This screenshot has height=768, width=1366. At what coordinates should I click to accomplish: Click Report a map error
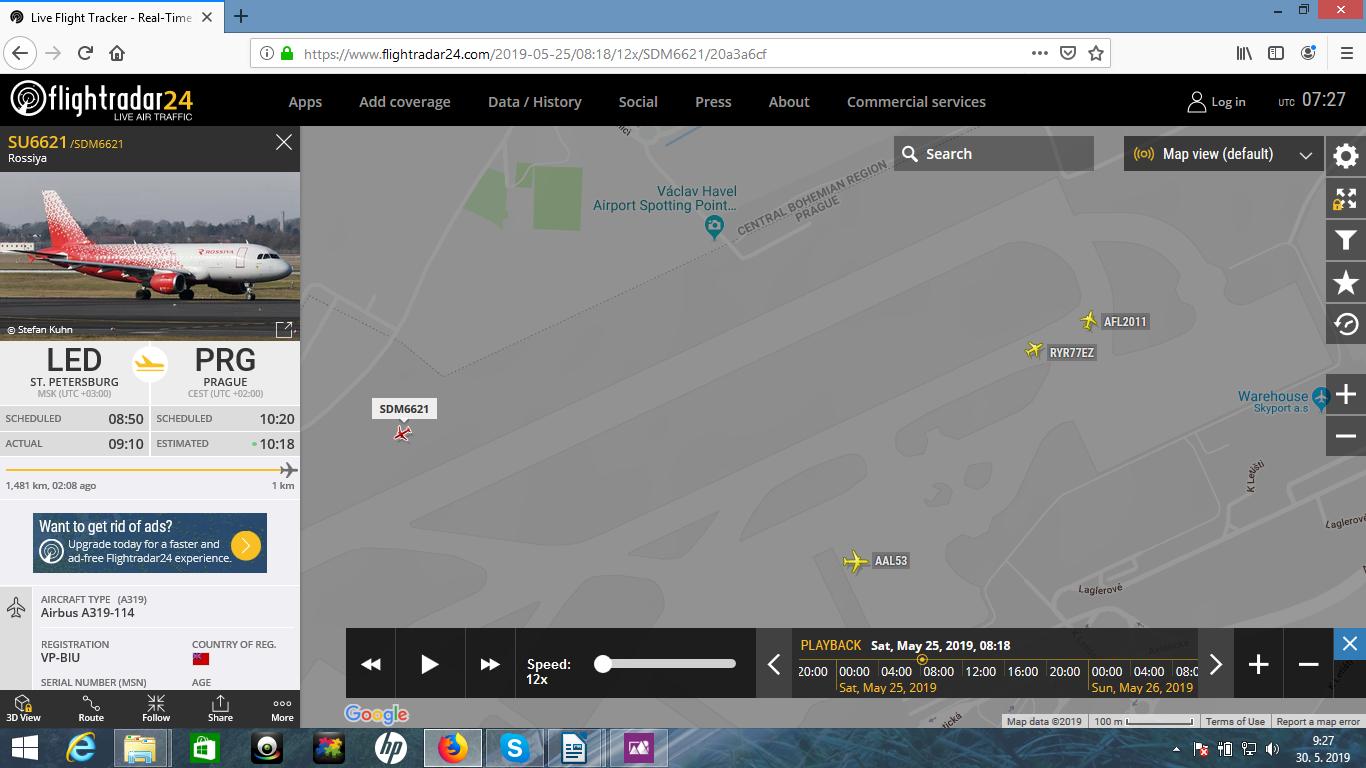pos(1318,721)
